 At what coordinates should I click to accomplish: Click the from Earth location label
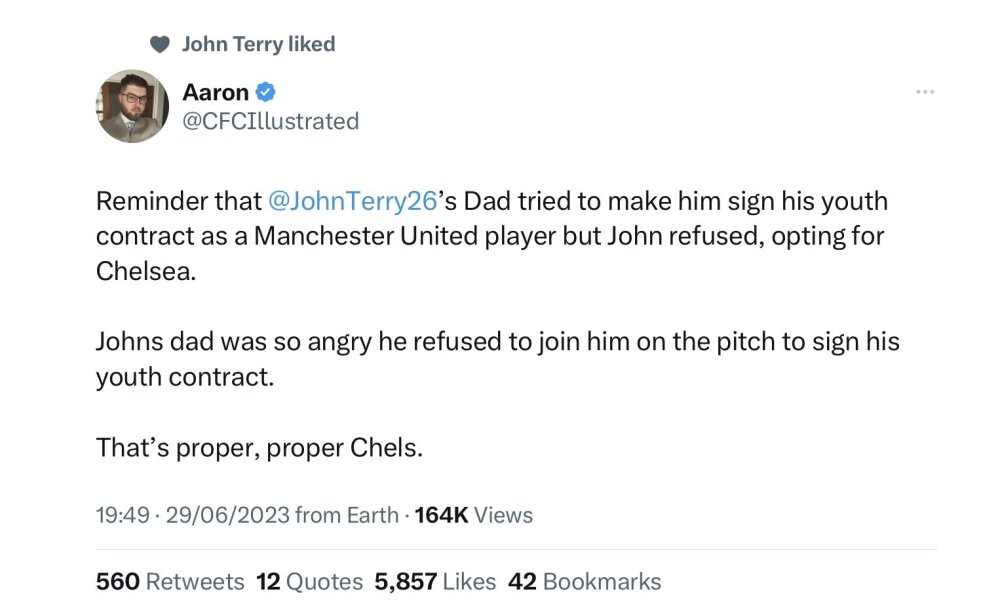[x=347, y=515]
